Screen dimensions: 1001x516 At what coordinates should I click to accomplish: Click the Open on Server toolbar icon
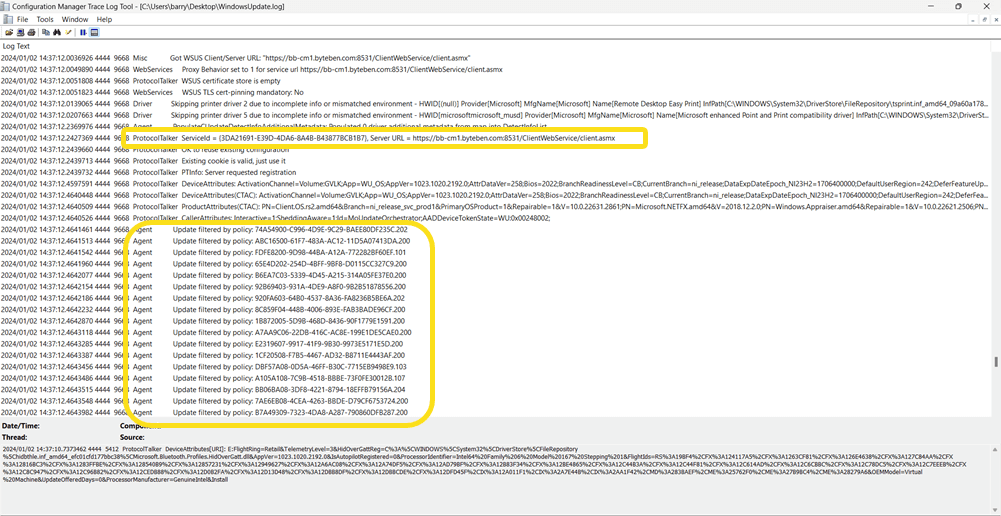tap(20, 32)
